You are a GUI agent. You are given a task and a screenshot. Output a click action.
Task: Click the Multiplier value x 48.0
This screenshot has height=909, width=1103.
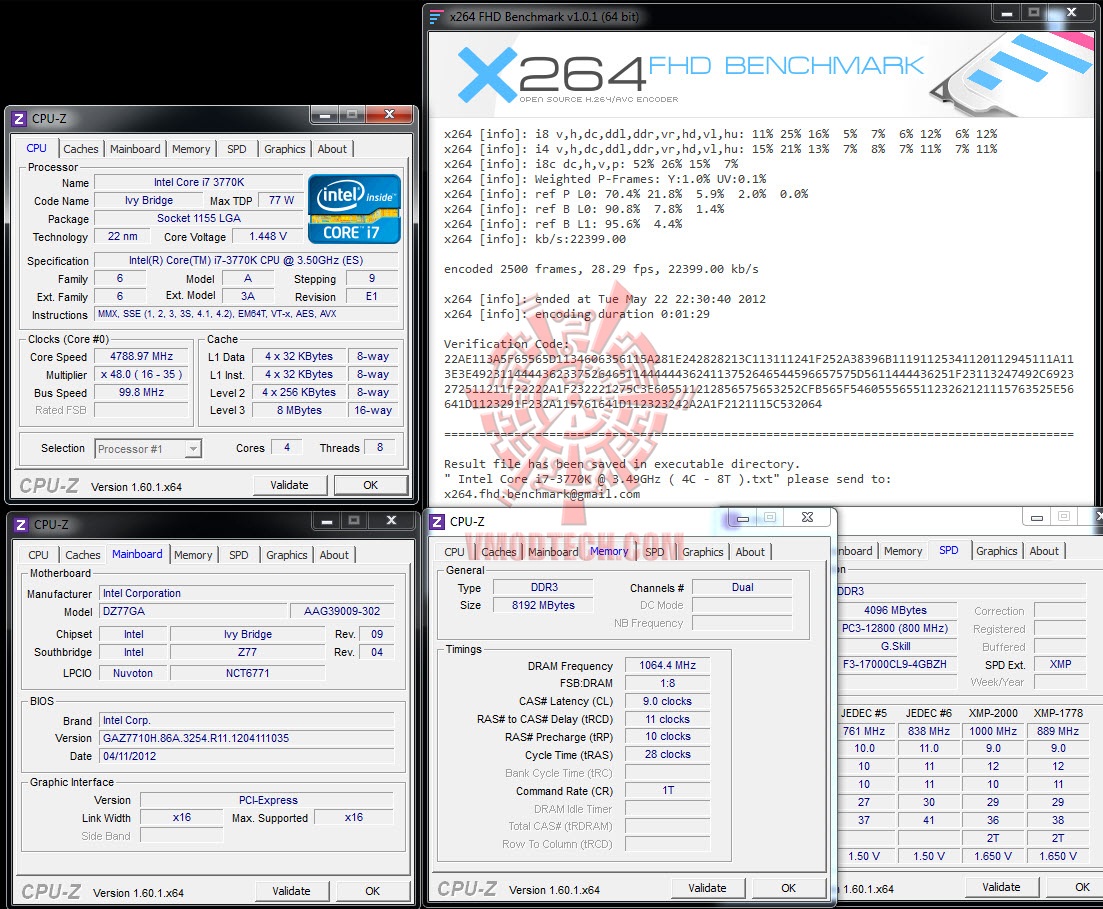[x=141, y=375]
